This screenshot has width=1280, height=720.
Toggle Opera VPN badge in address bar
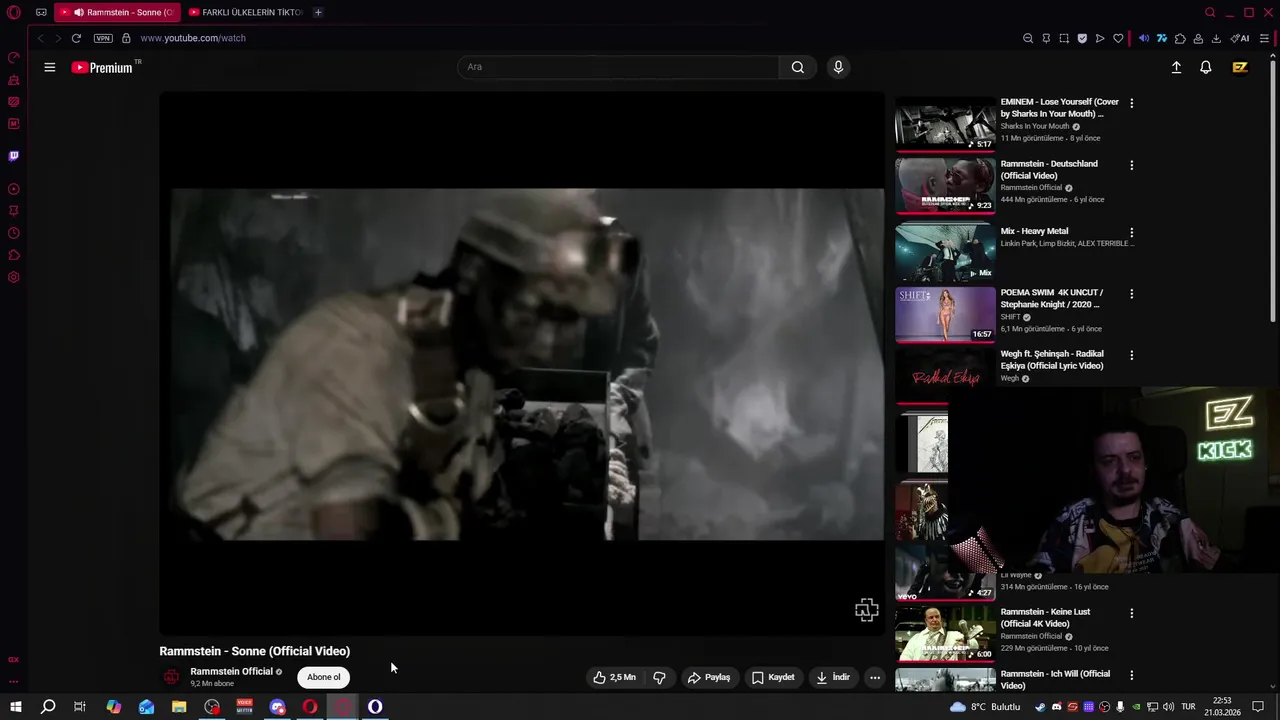(x=103, y=38)
